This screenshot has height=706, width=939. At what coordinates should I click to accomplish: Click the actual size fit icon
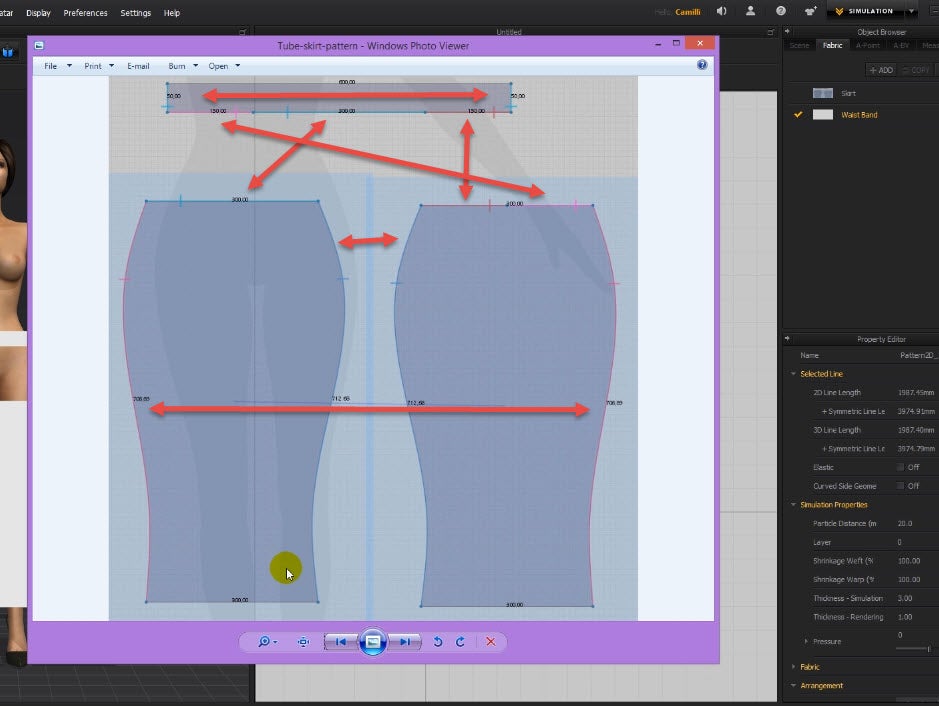point(303,642)
